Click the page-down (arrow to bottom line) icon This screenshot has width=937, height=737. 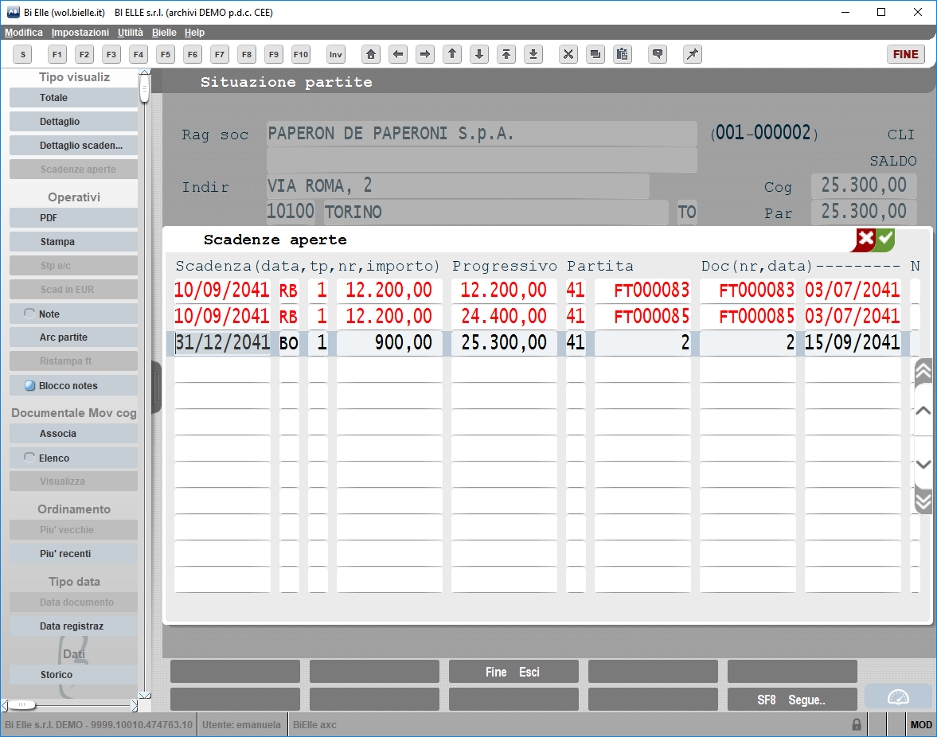tap(534, 54)
